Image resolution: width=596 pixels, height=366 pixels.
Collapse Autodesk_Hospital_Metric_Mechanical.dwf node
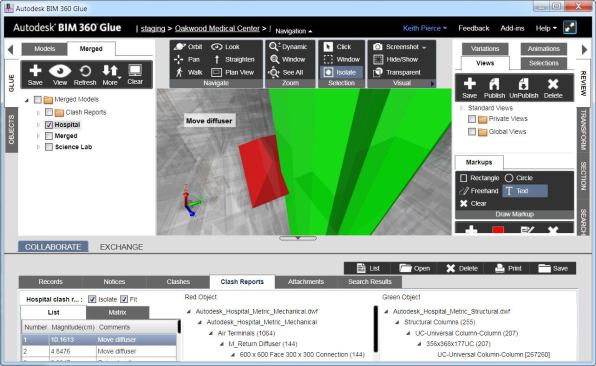(x=189, y=312)
